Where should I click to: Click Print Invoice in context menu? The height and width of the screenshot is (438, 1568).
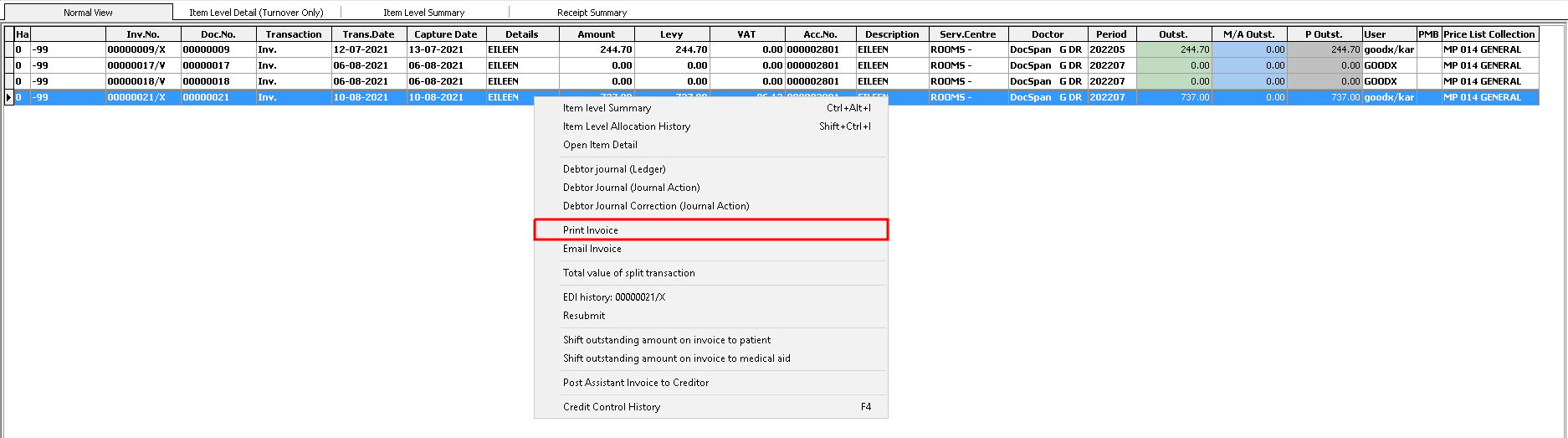591,230
